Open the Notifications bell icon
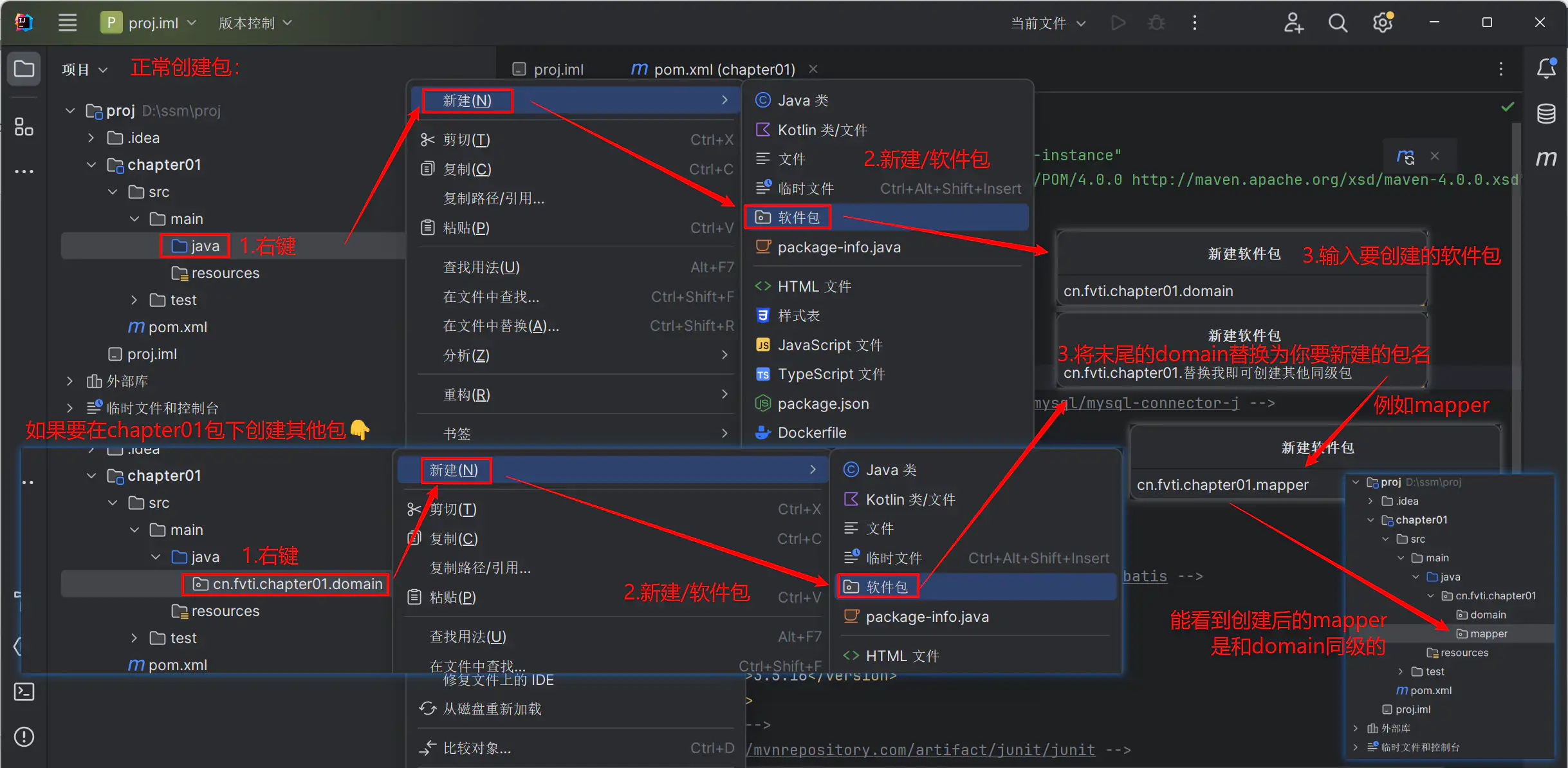The height and width of the screenshot is (768, 1568). (x=1546, y=68)
